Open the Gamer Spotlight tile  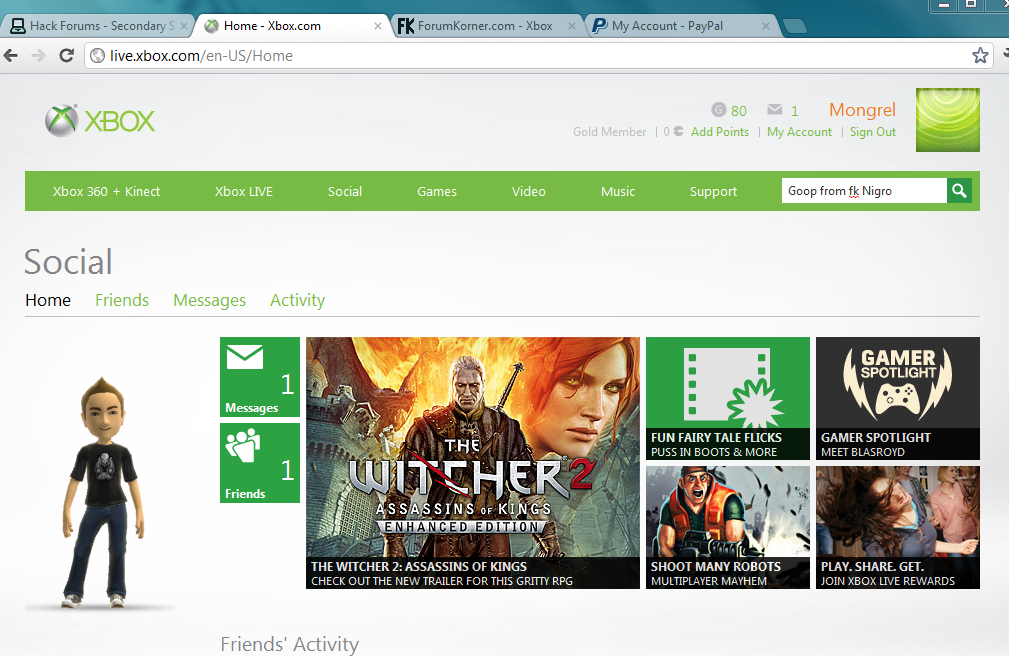click(898, 398)
